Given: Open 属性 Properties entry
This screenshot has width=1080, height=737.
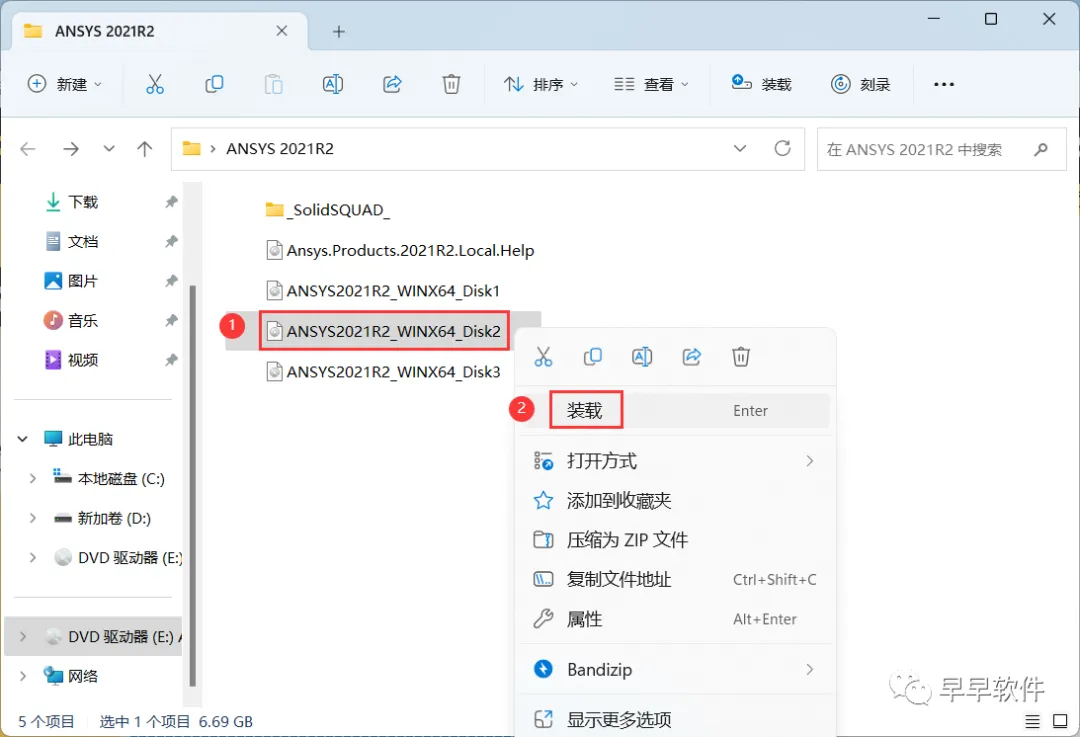Looking at the screenshot, I should coord(674,619).
